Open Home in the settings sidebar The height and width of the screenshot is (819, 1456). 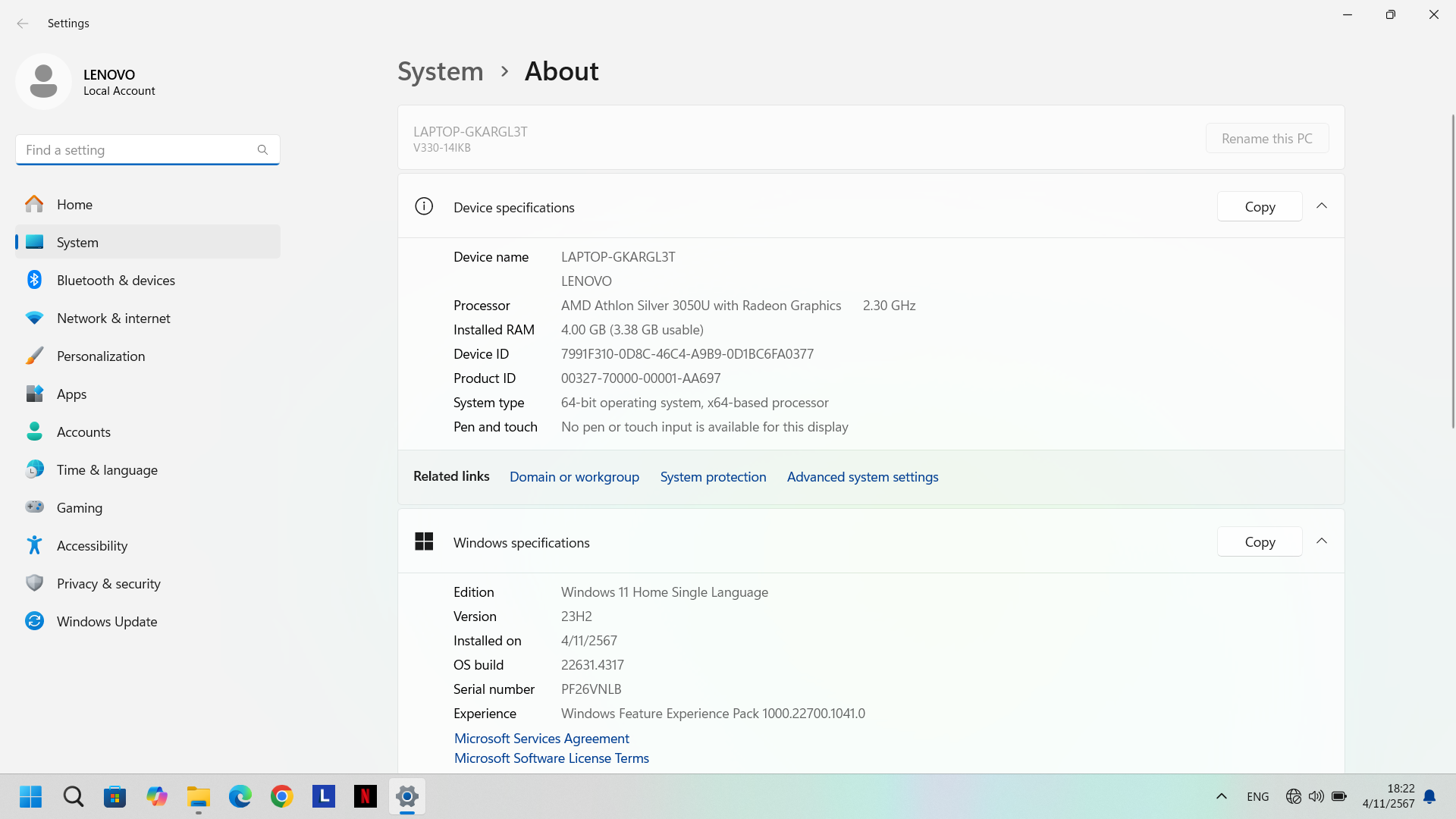click(x=148, y=204)
